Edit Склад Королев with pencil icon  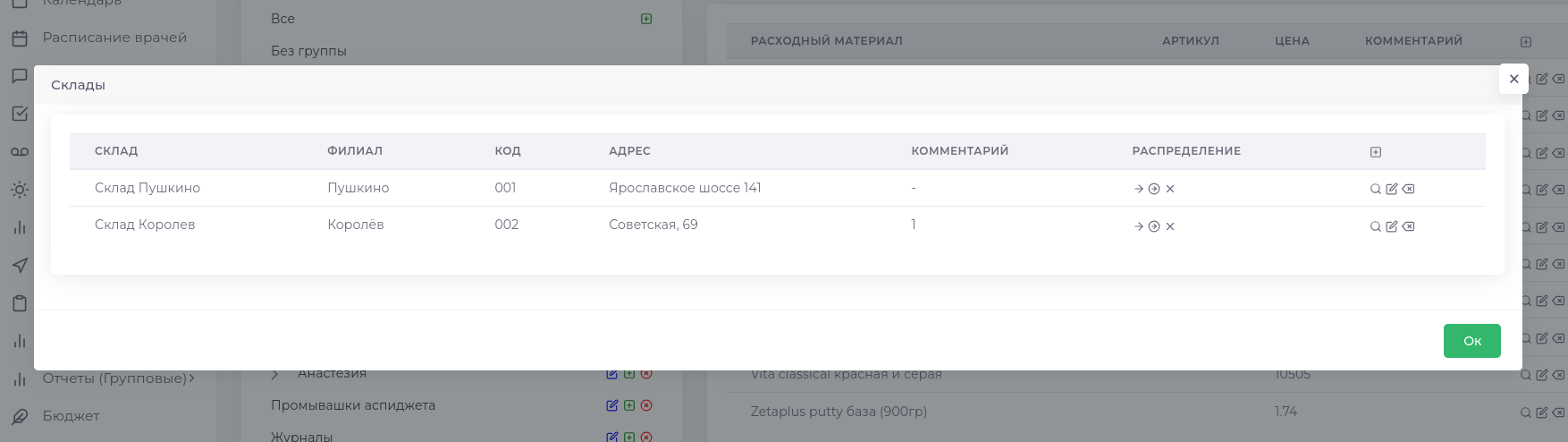[1392, 226]
